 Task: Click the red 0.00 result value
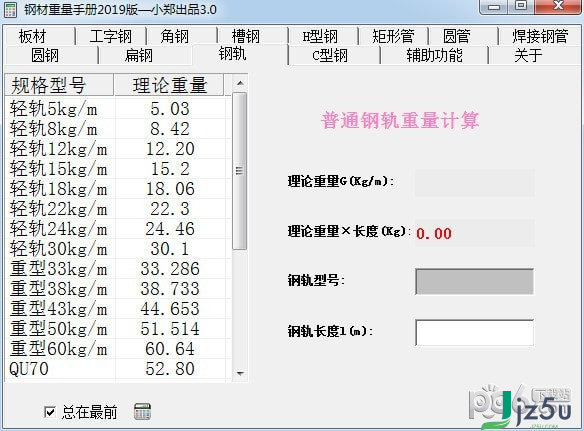click(434, 234)
